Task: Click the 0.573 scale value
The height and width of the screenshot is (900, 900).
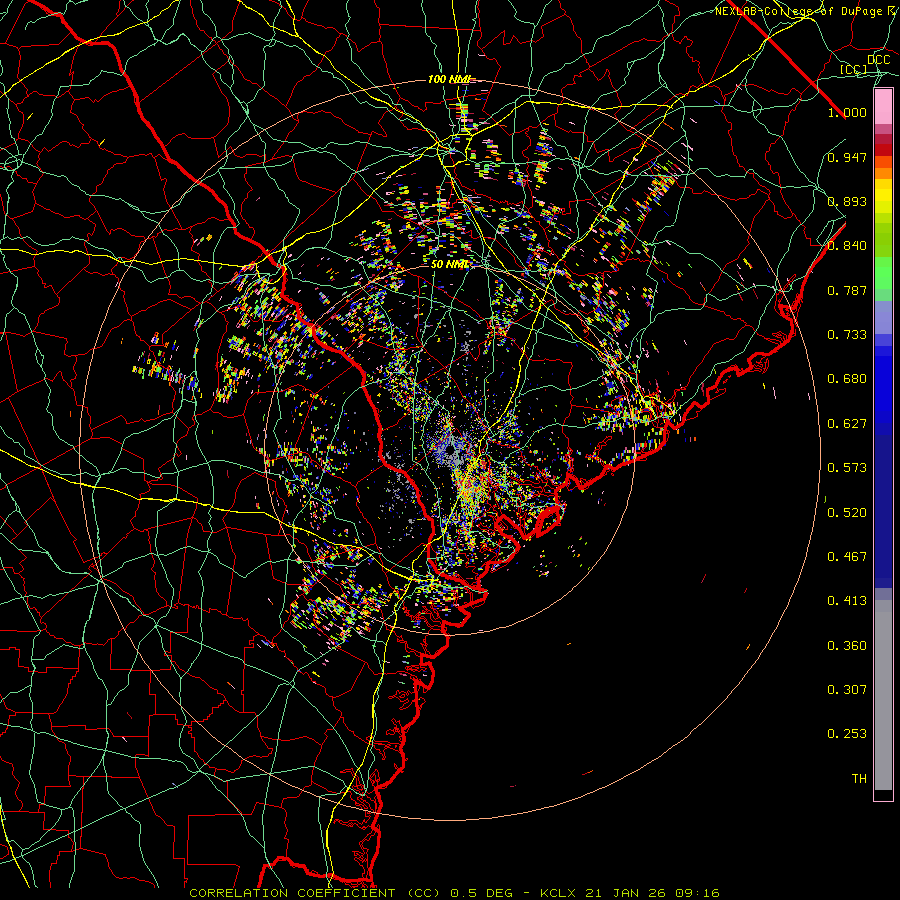Action: click(847, 468)
